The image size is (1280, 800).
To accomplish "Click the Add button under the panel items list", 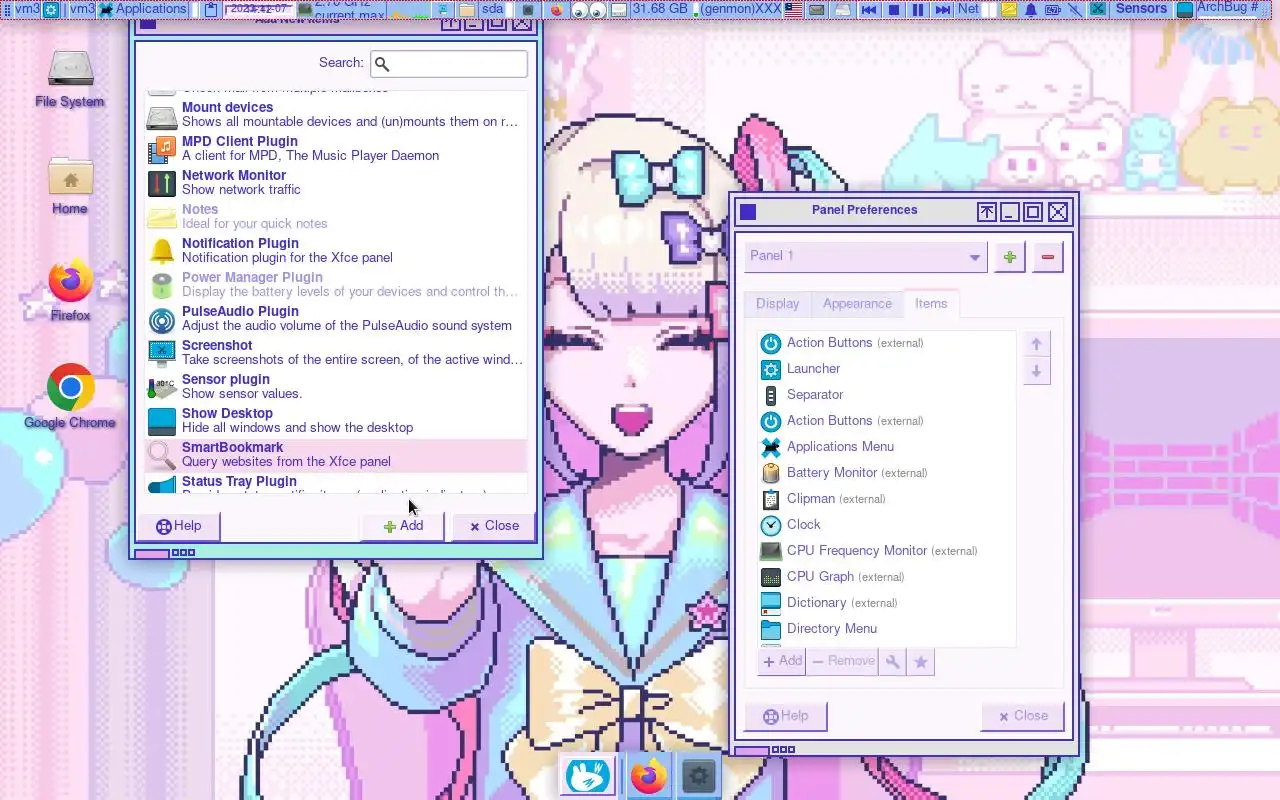I will coord(782,661).
